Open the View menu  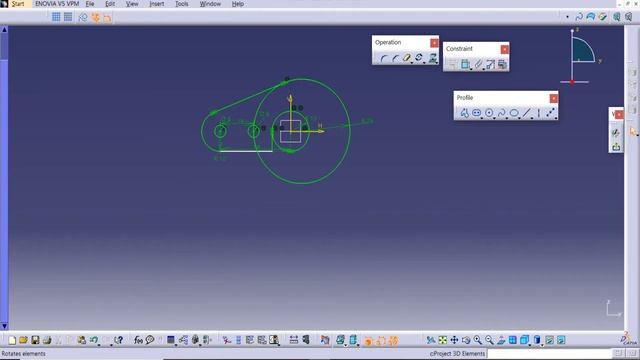132,4
